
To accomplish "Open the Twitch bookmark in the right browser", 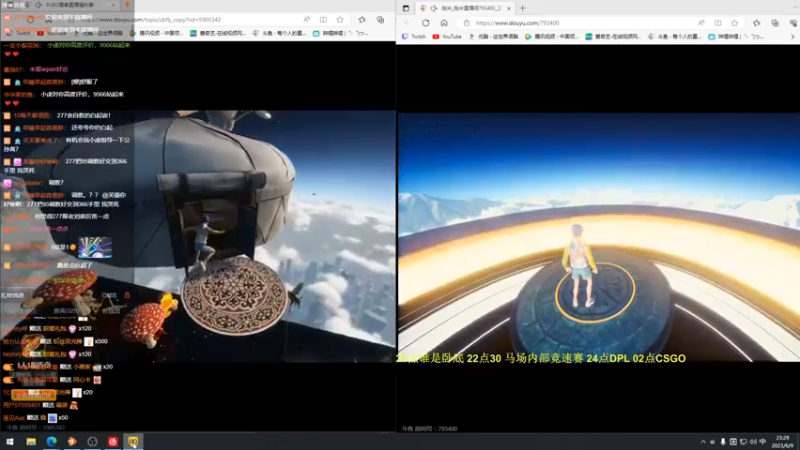I will (x=414, y=37).
